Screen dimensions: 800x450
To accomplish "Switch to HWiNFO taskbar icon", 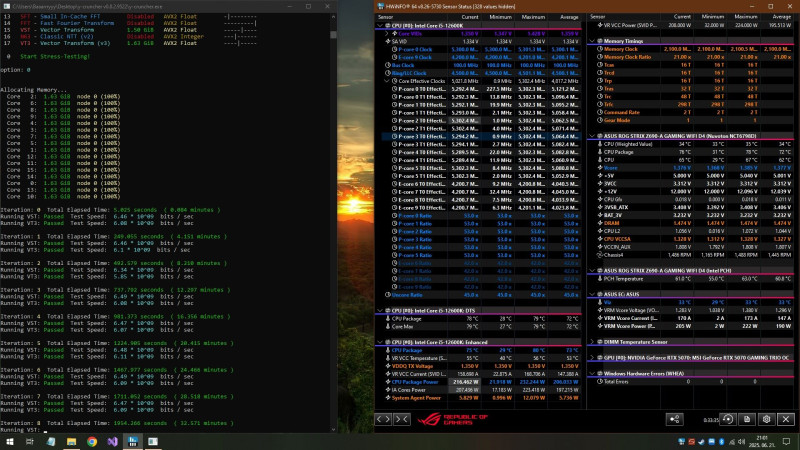I will click(x=133, y=441).
